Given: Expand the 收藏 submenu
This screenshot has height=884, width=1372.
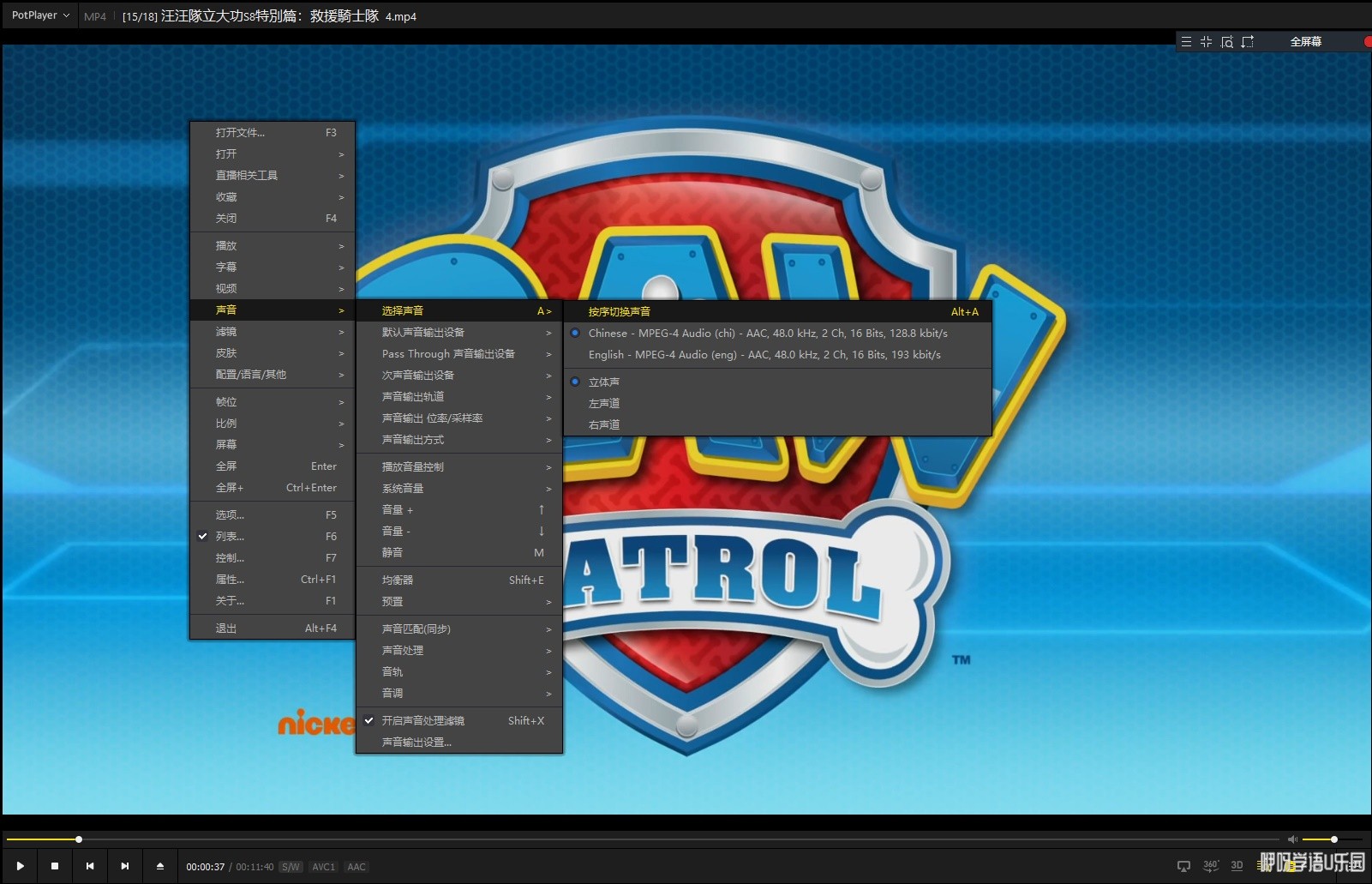Looking at the screenshot, I should (273, 196).
